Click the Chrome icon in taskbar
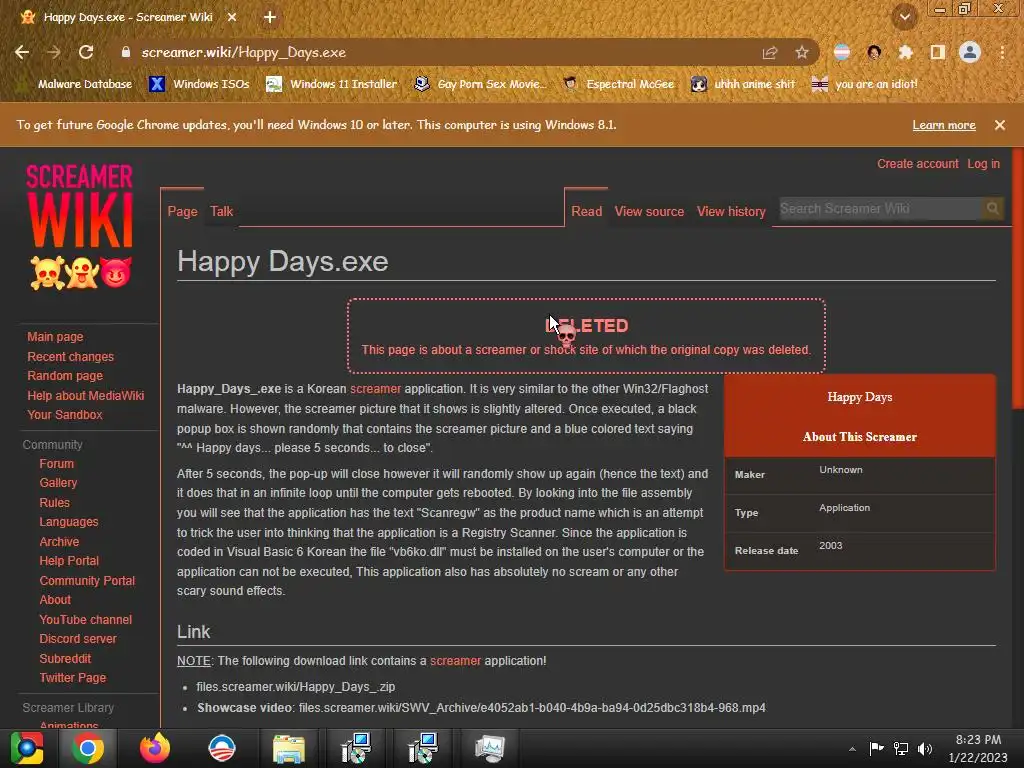The image size is (1024, 768). (88, 748)
